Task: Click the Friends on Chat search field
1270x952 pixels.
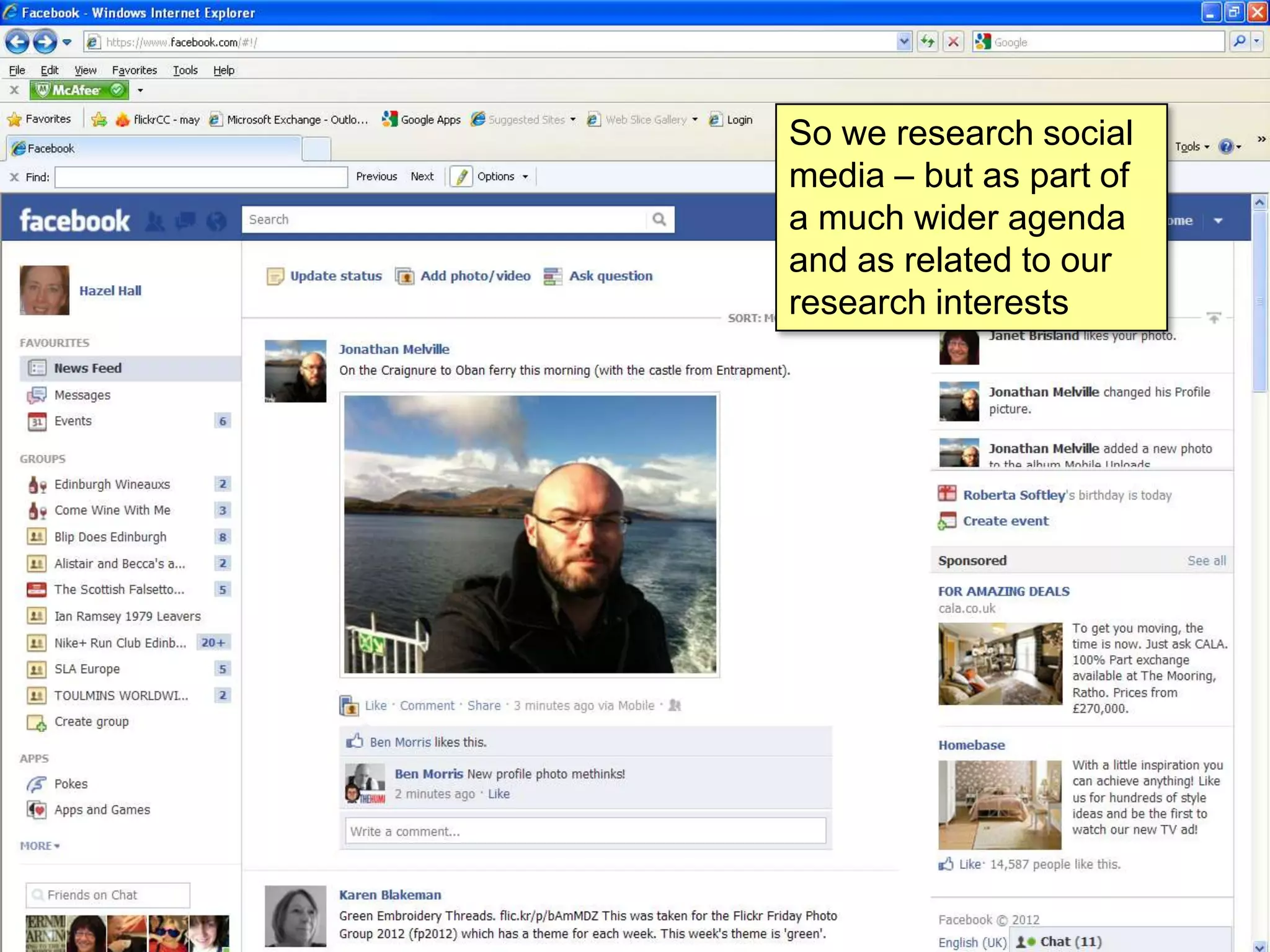Action: [x=108, y=895]
